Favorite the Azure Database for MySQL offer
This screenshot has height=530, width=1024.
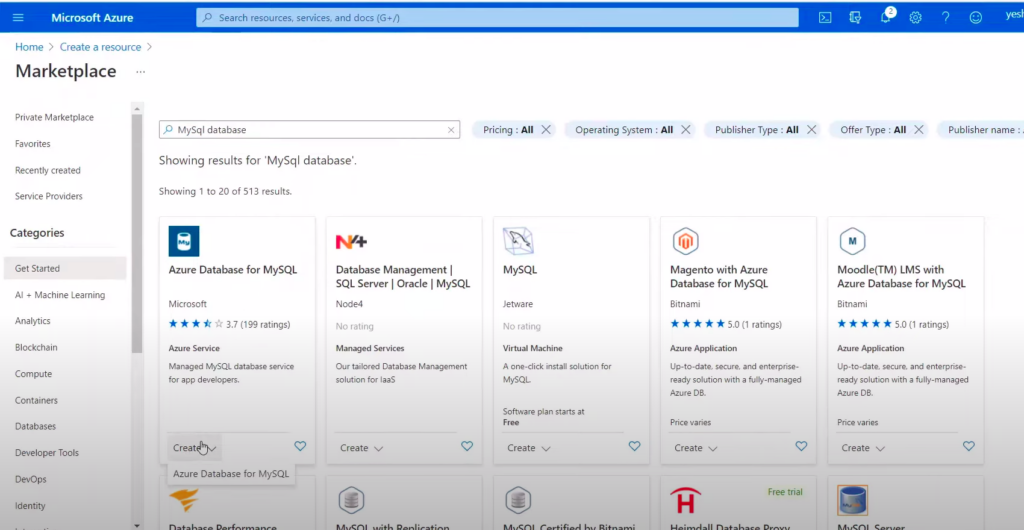coord(300,447)
